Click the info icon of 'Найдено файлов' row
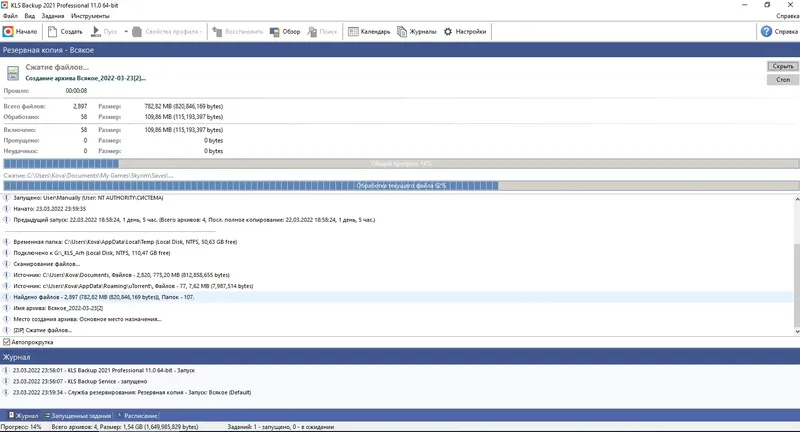 pos(7,297)
